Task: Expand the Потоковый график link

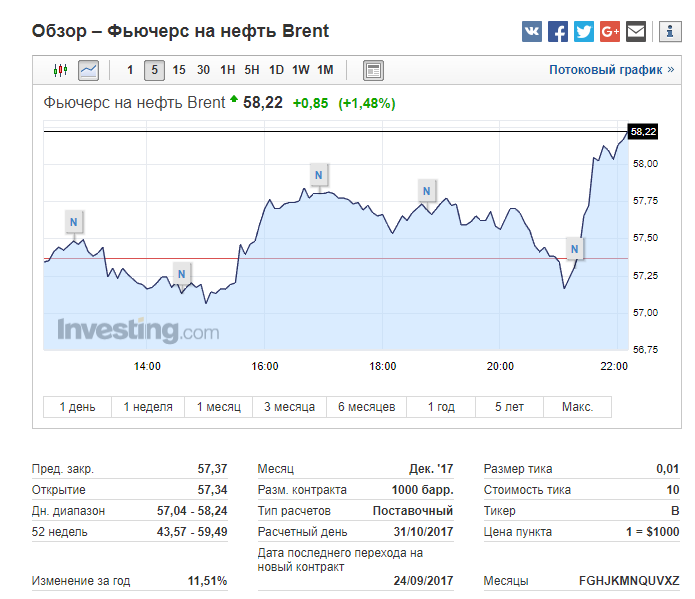Action: [x=612, y=70]
